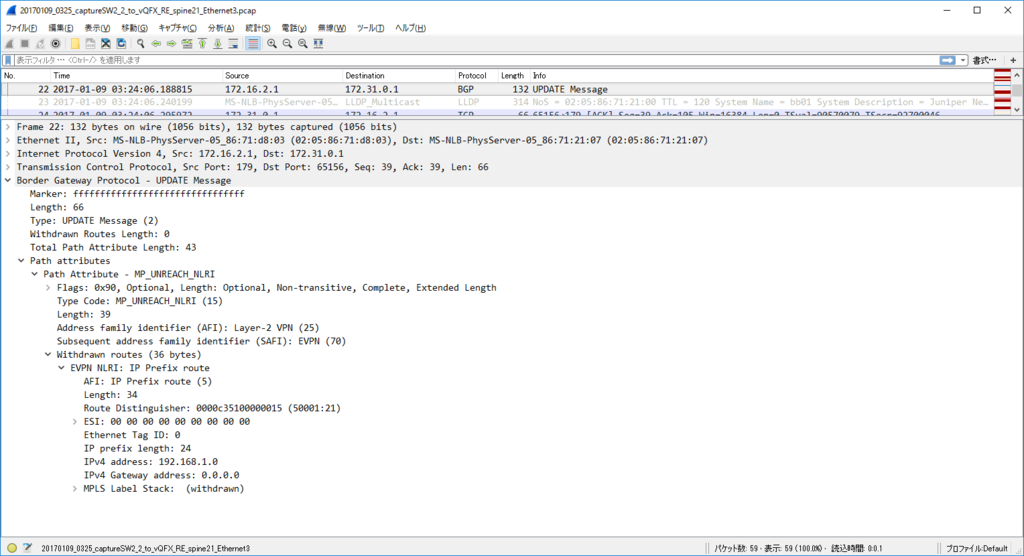The height and width of the screenshot is (556, 1024).
Task: Select packet 22 BGP UPDATE Message row
Action: [496, 89]
